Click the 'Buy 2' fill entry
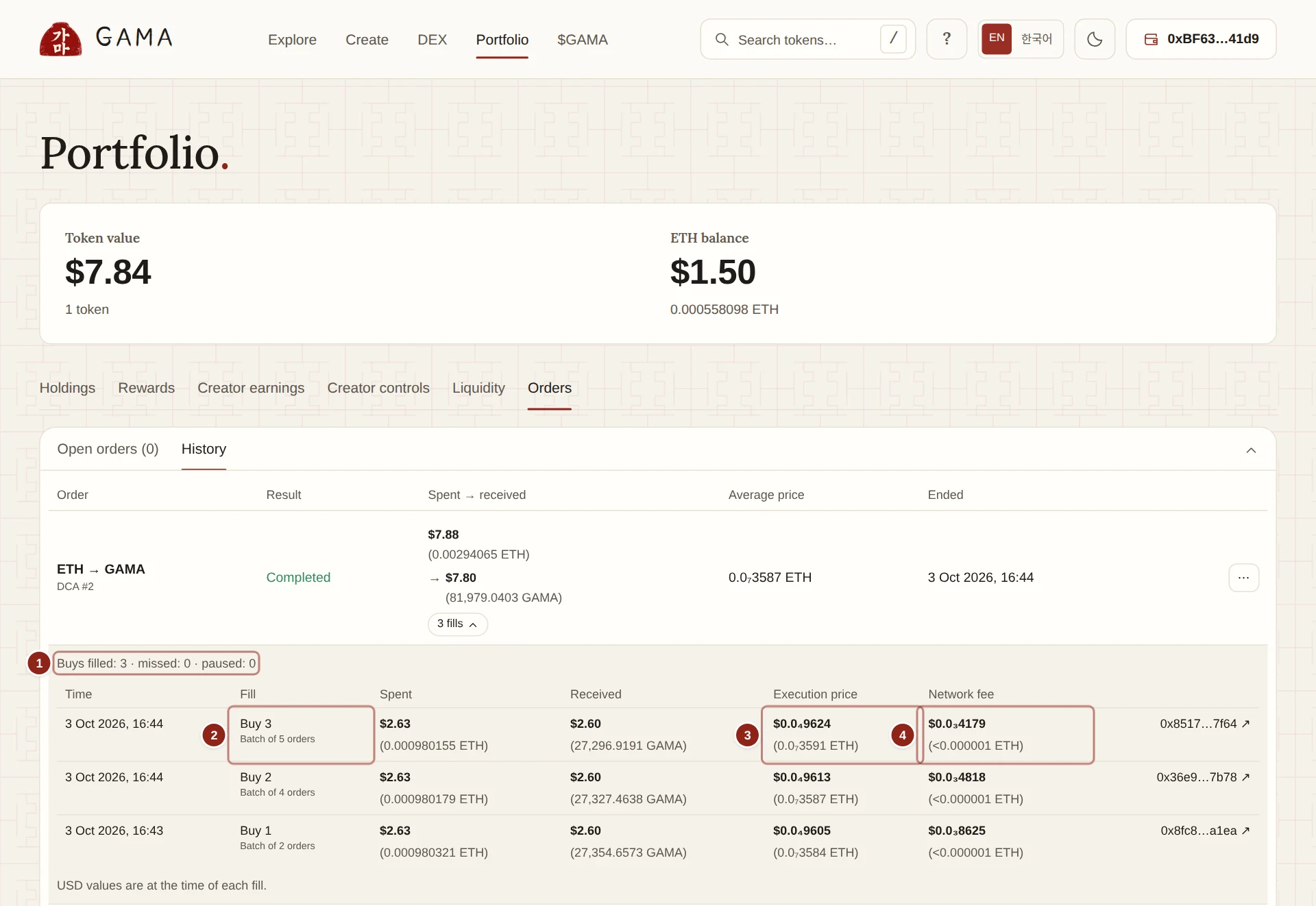Screen dimensions: 1316x906 point(256,777)
